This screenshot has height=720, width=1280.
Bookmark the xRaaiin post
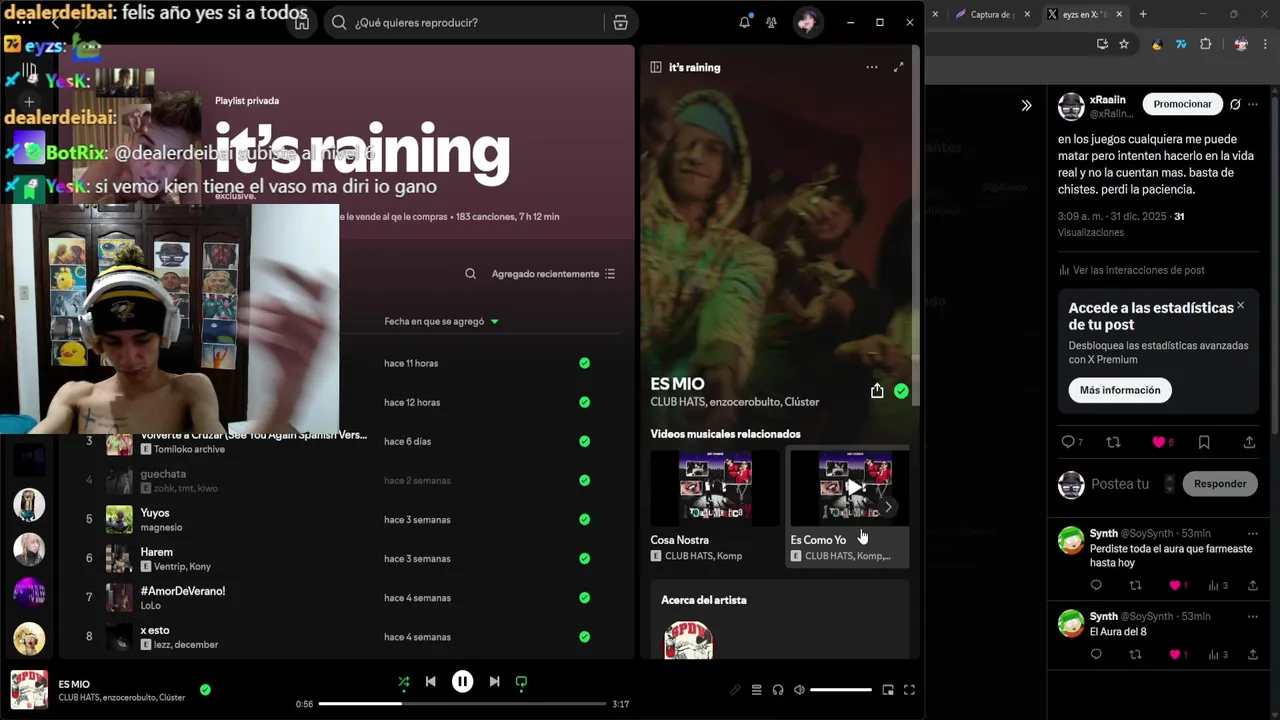pyautogui.click(x=1204, y=442)
